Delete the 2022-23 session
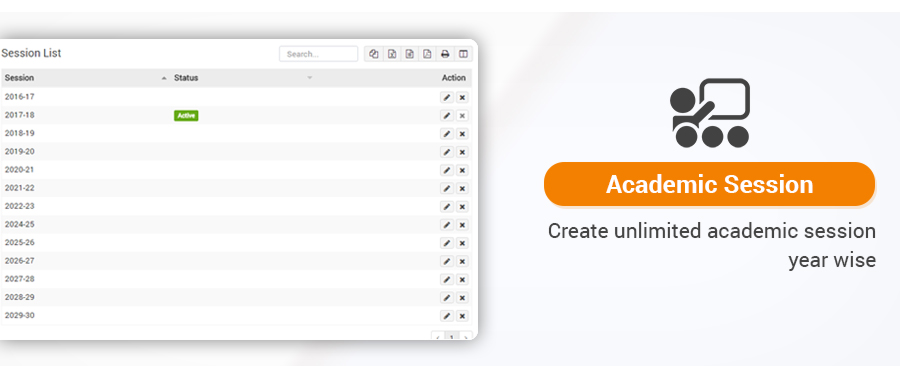The width and height of the screenshot is (900, 366). click(462, 207)
